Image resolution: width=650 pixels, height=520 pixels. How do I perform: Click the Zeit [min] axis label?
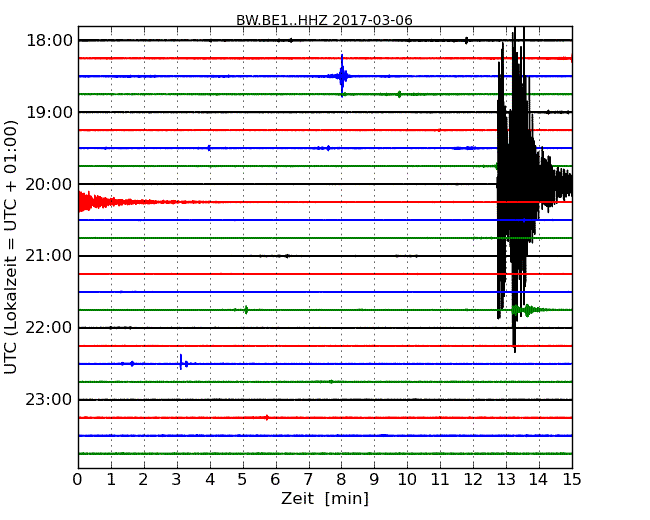coord(325,498)
